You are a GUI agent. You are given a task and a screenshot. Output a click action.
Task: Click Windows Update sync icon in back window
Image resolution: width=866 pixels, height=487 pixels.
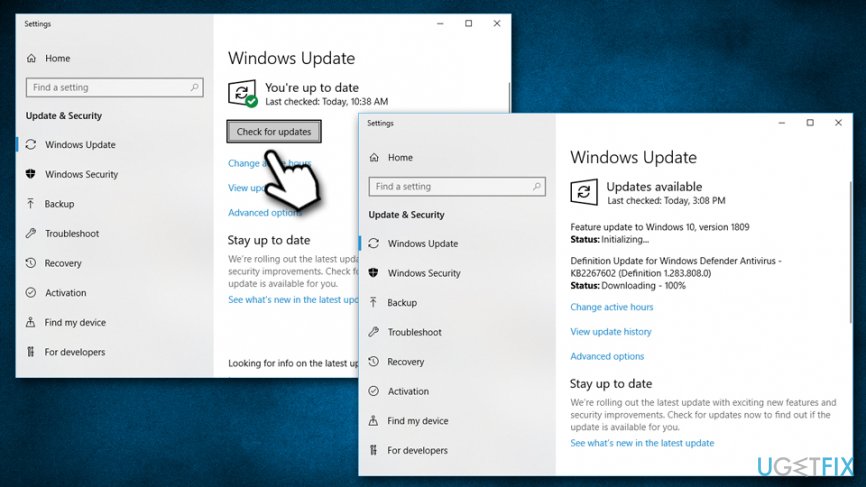[31, 145]
